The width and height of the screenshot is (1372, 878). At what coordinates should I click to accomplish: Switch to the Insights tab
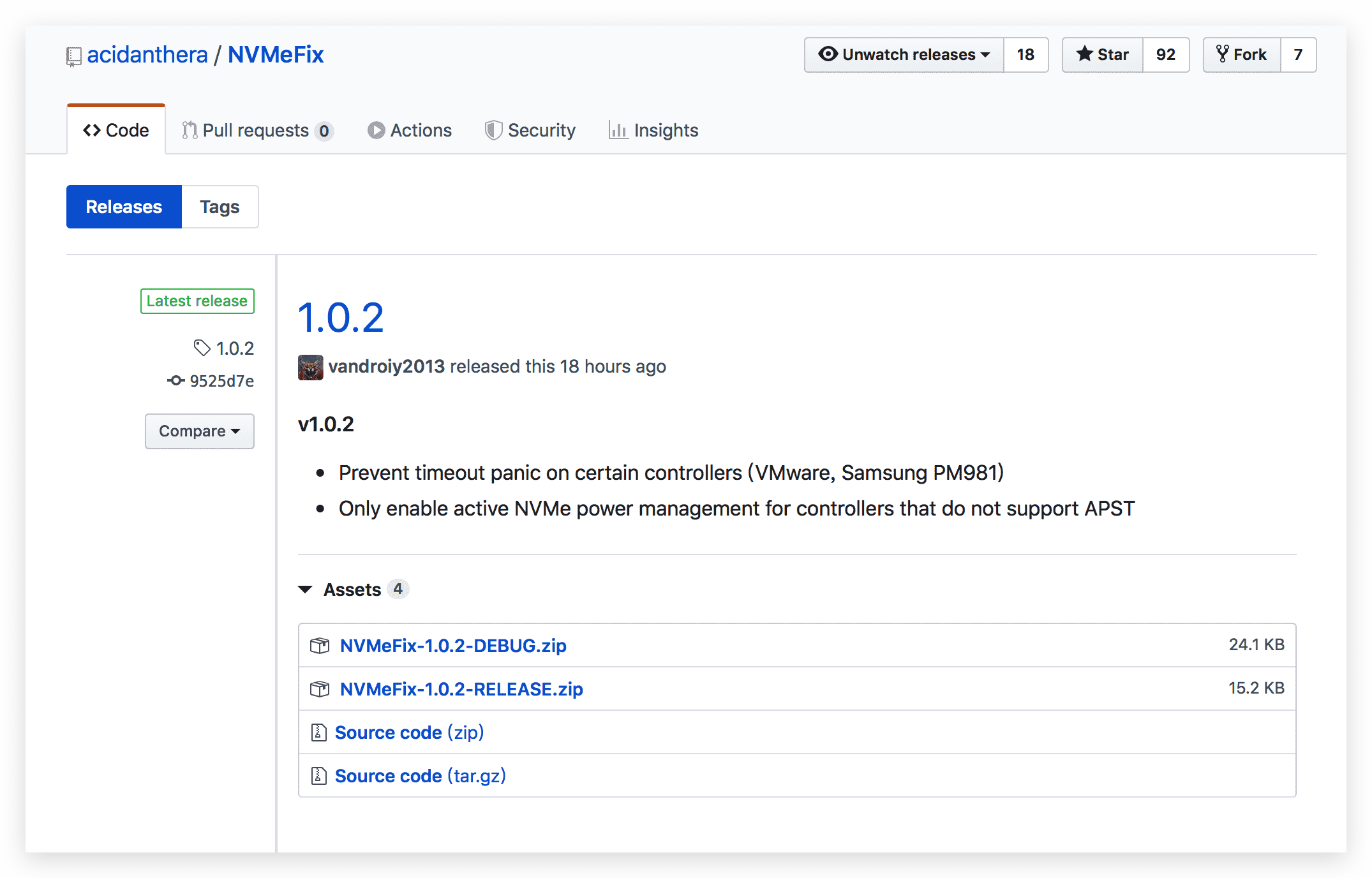pyautogui.click(x=653, y=130)
